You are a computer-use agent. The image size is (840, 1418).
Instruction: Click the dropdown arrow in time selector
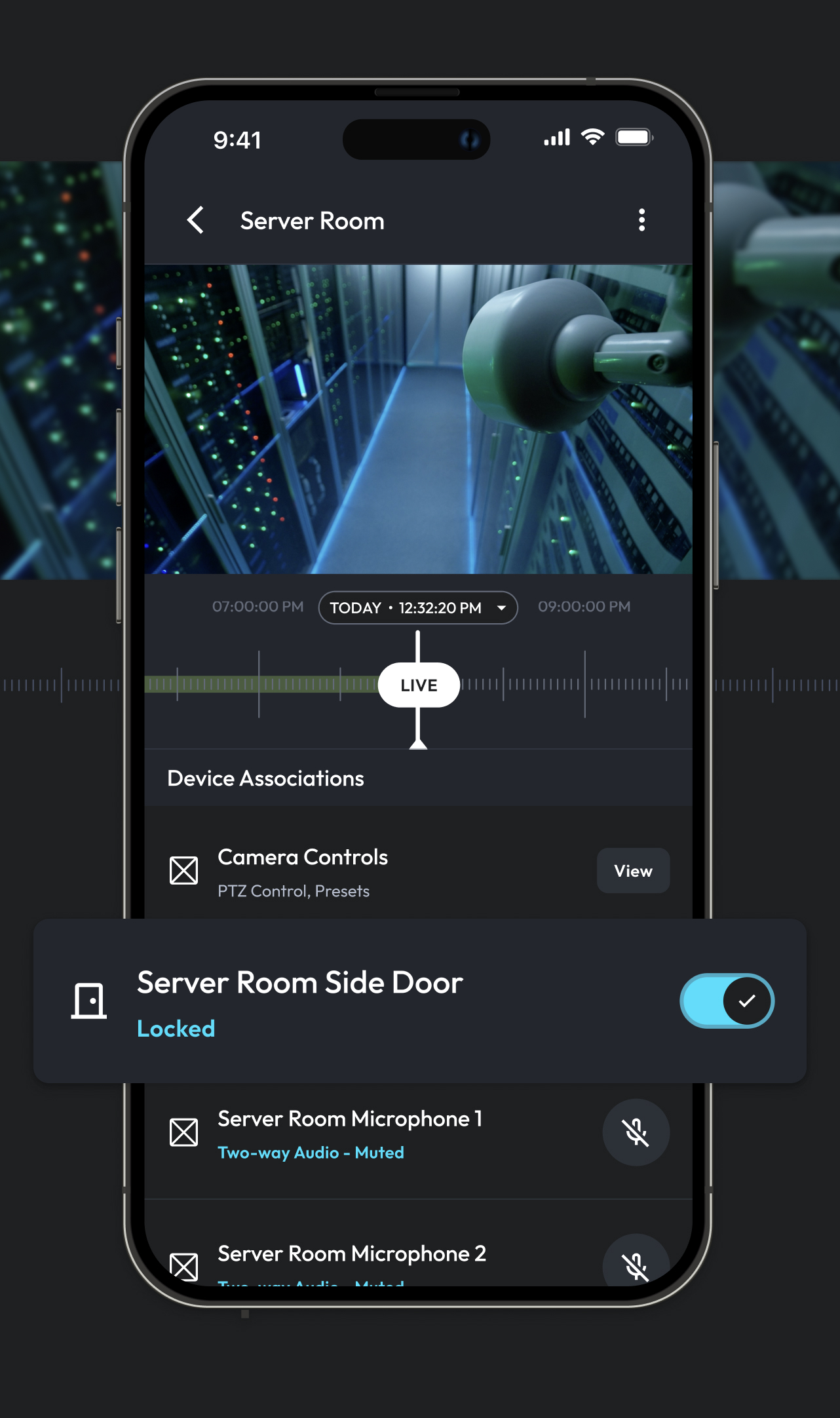click(x=501, y=608)
